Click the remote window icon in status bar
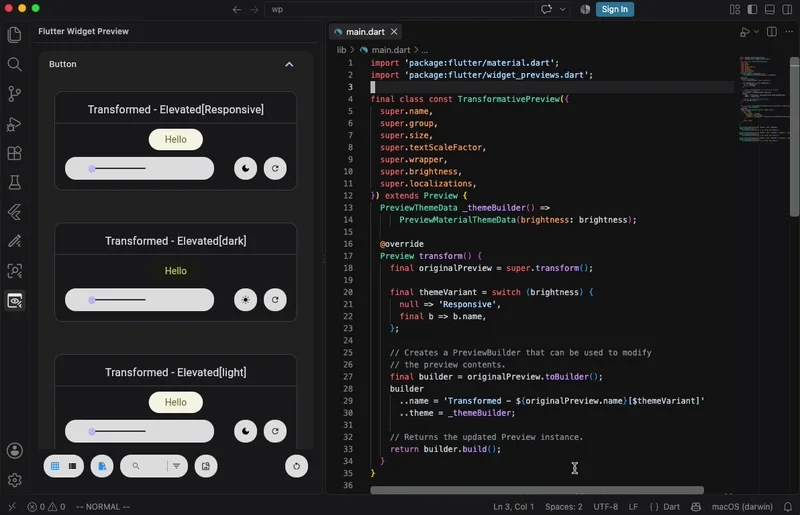This screenshot has height=515, width=800. [12, 507]
